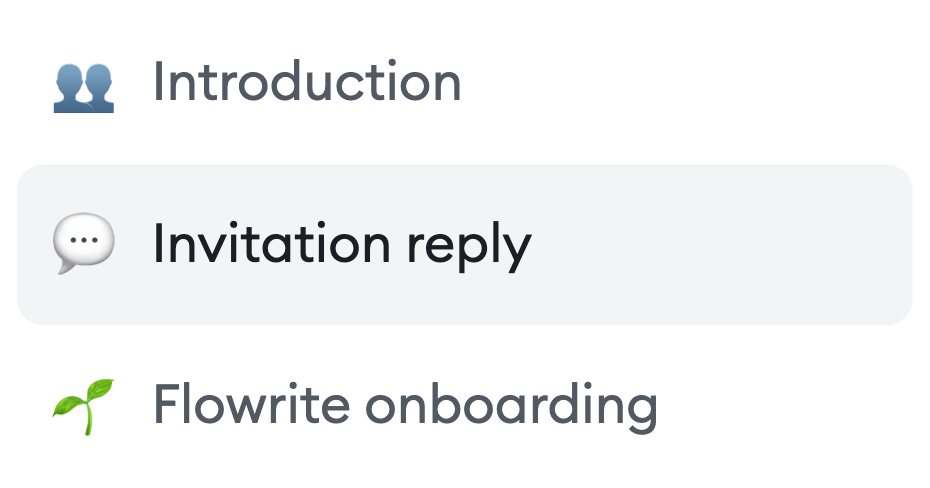Click the speech bubble icon beside Invitation reply
The height and width of the screenshot is (488, 930).
83,245
